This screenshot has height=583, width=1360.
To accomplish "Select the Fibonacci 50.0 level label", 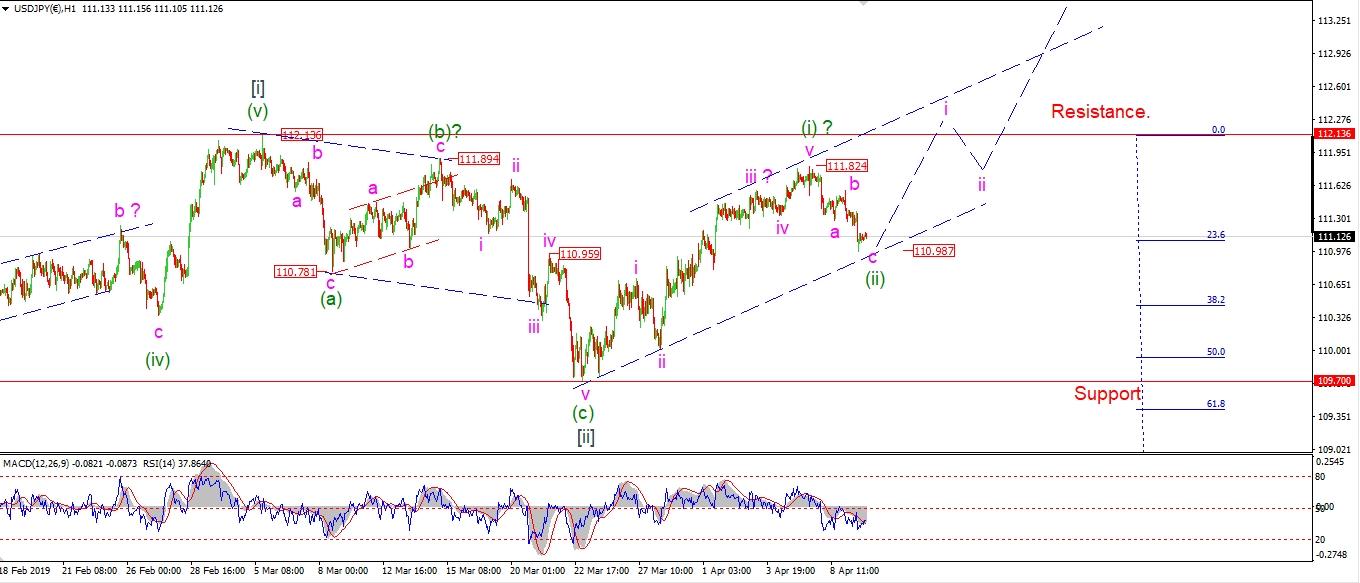I will pyautogui.click(x=1216, y=352).
